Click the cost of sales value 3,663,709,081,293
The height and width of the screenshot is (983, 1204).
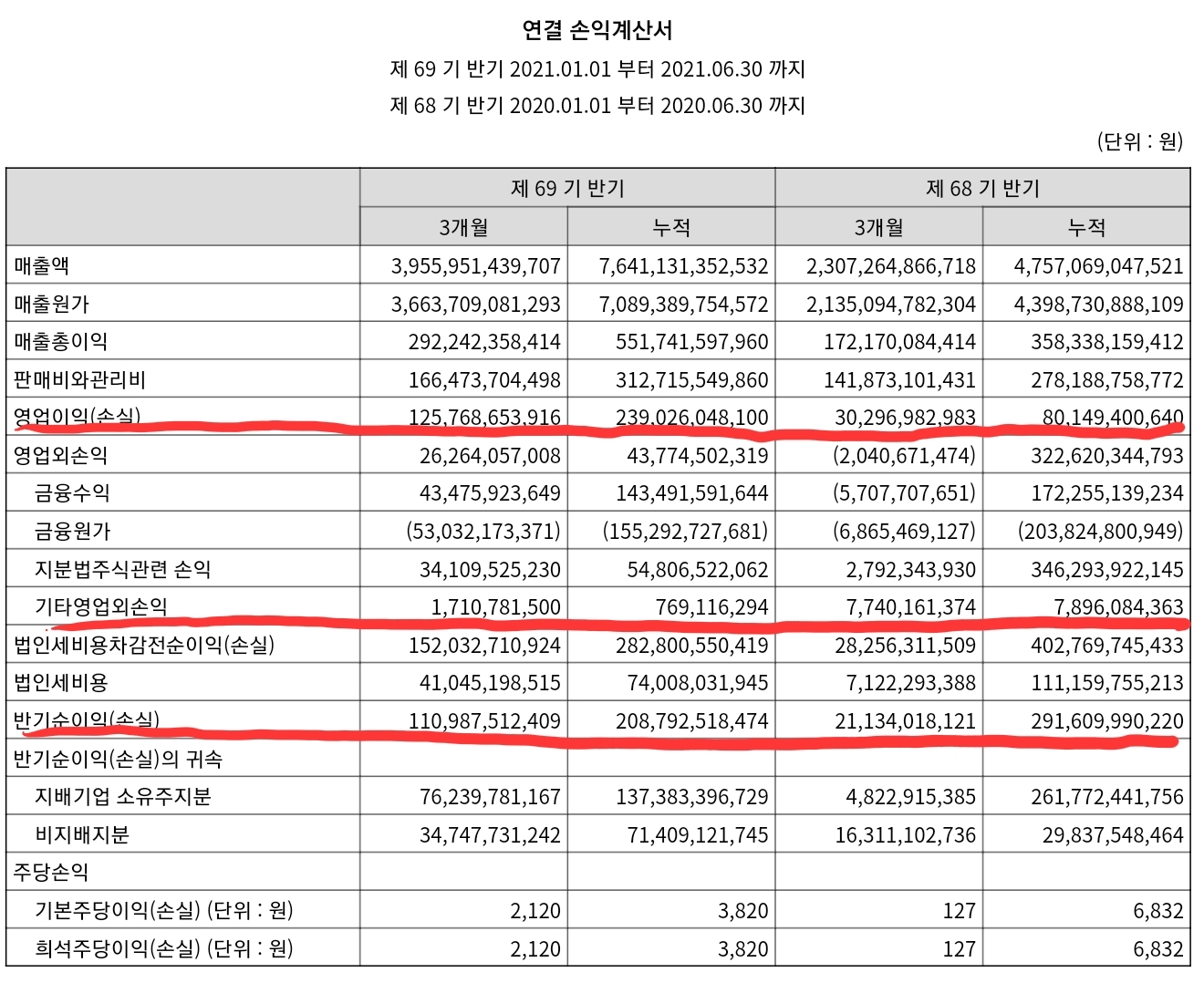pyautogui.click(x=476, y=304)
